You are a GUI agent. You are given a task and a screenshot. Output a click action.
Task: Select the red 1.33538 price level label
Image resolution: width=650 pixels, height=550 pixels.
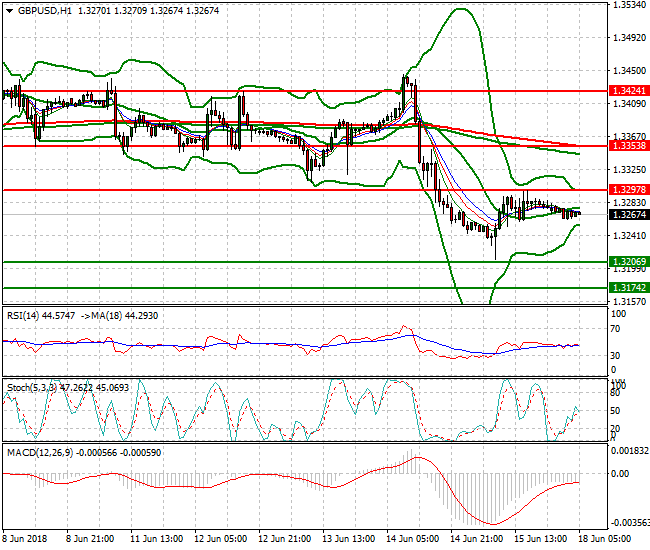(x=629, y=146)
